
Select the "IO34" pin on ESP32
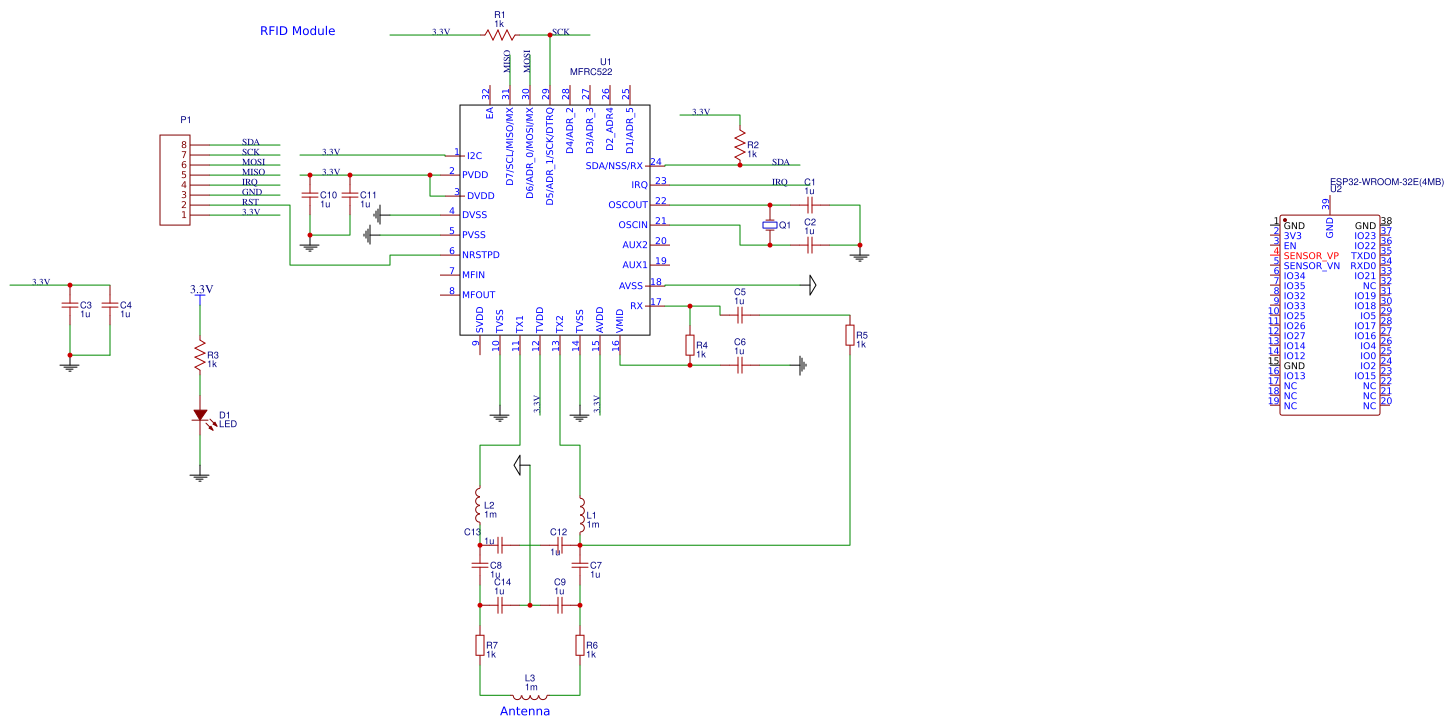point(1295,276)
